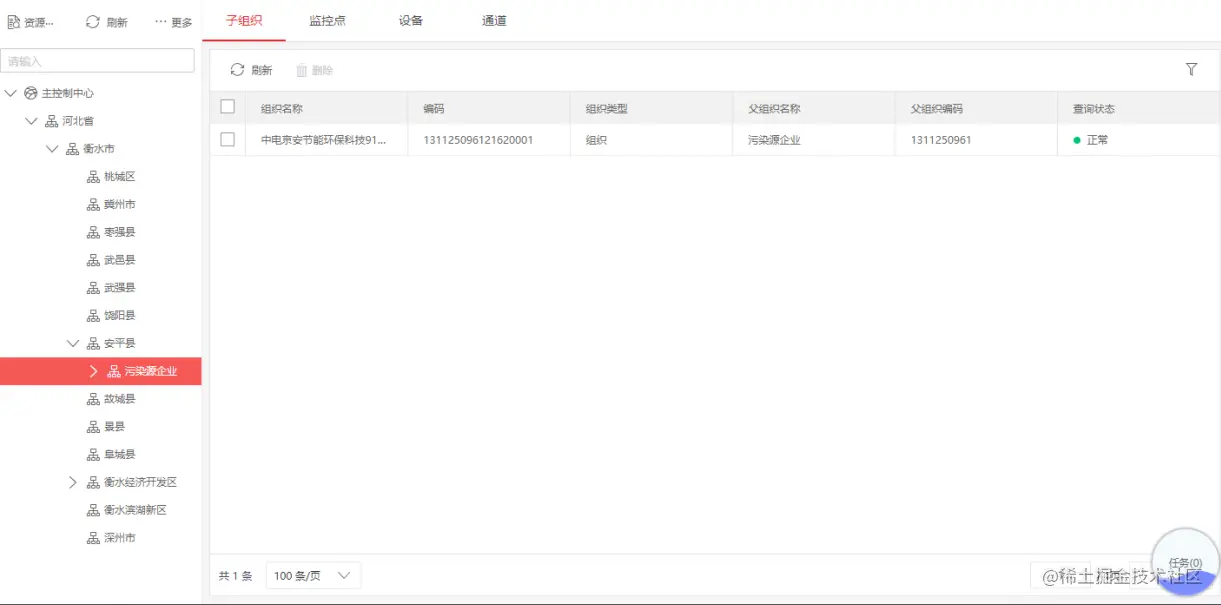Select the 冀州市 organization node icon
This screenshot has height=605, width=1221.
[x=94, y=204]
